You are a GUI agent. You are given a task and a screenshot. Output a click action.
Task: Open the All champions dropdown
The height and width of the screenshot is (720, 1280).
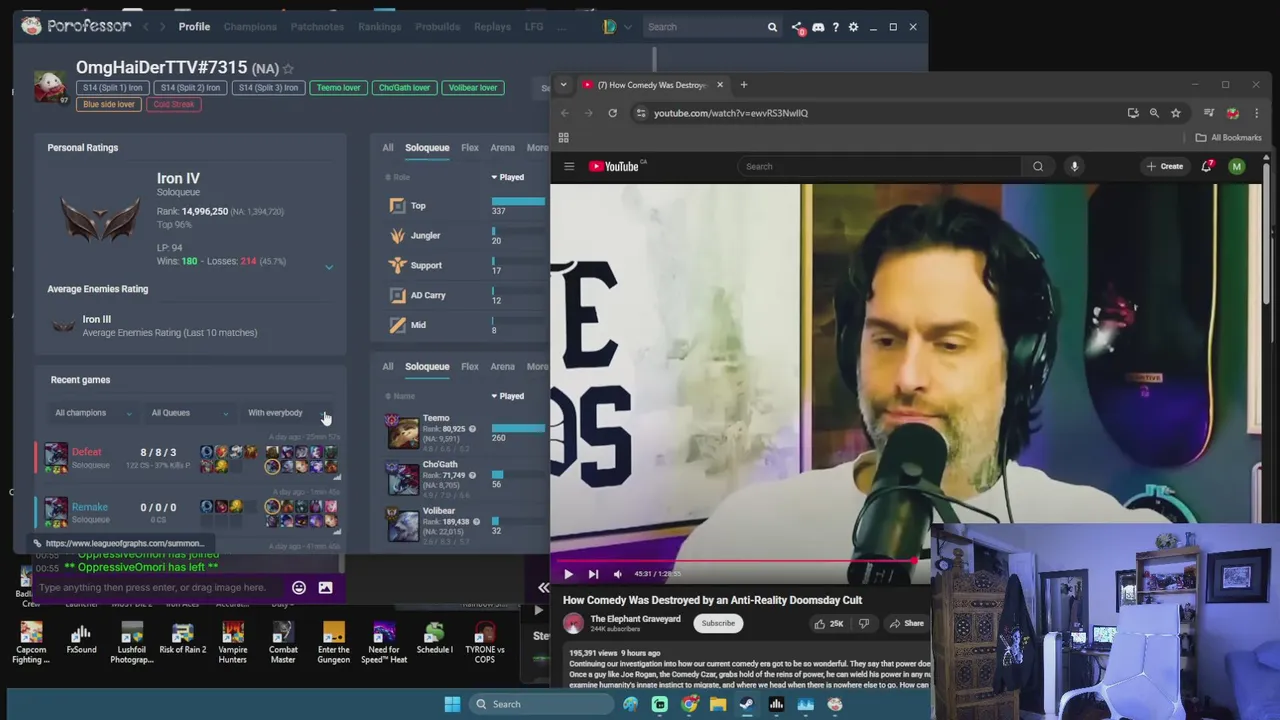coord(93,413)
